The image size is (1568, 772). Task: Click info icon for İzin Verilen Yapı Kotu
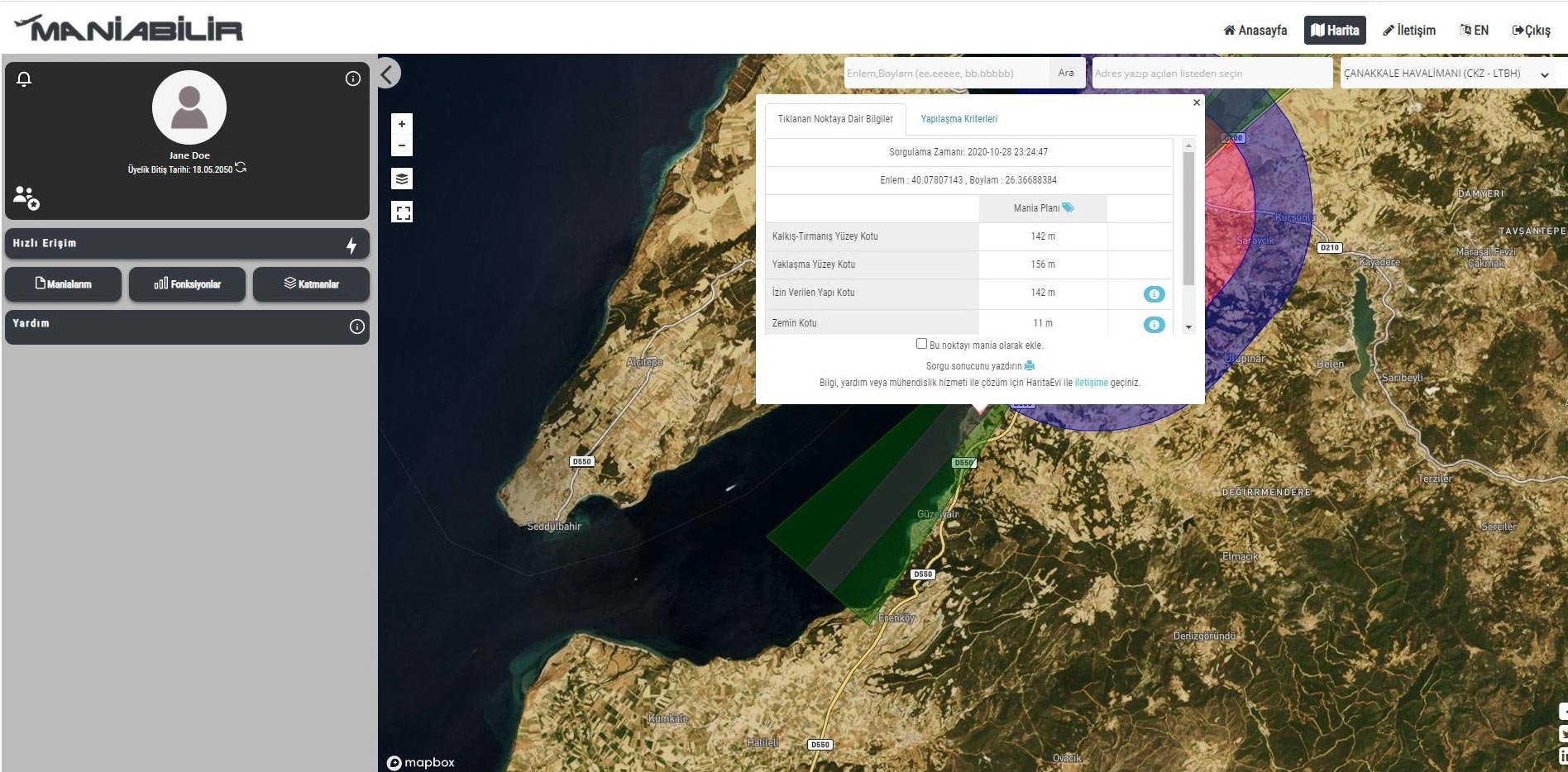tap(1154, 293)
